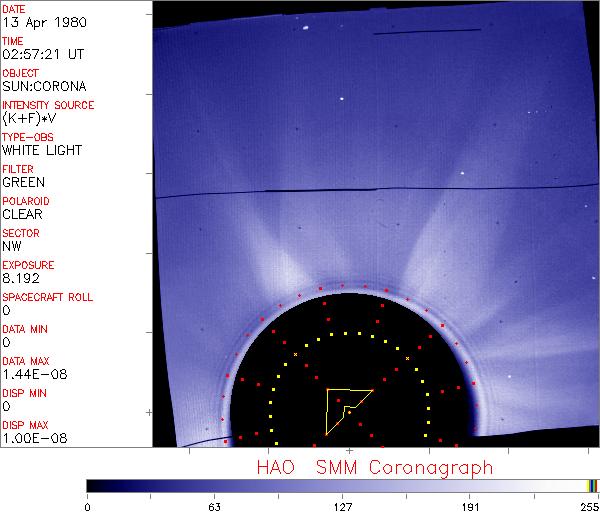Select the time value 02:57:21 UT
The width and height of the screenshot is (600, 512).
43,55
